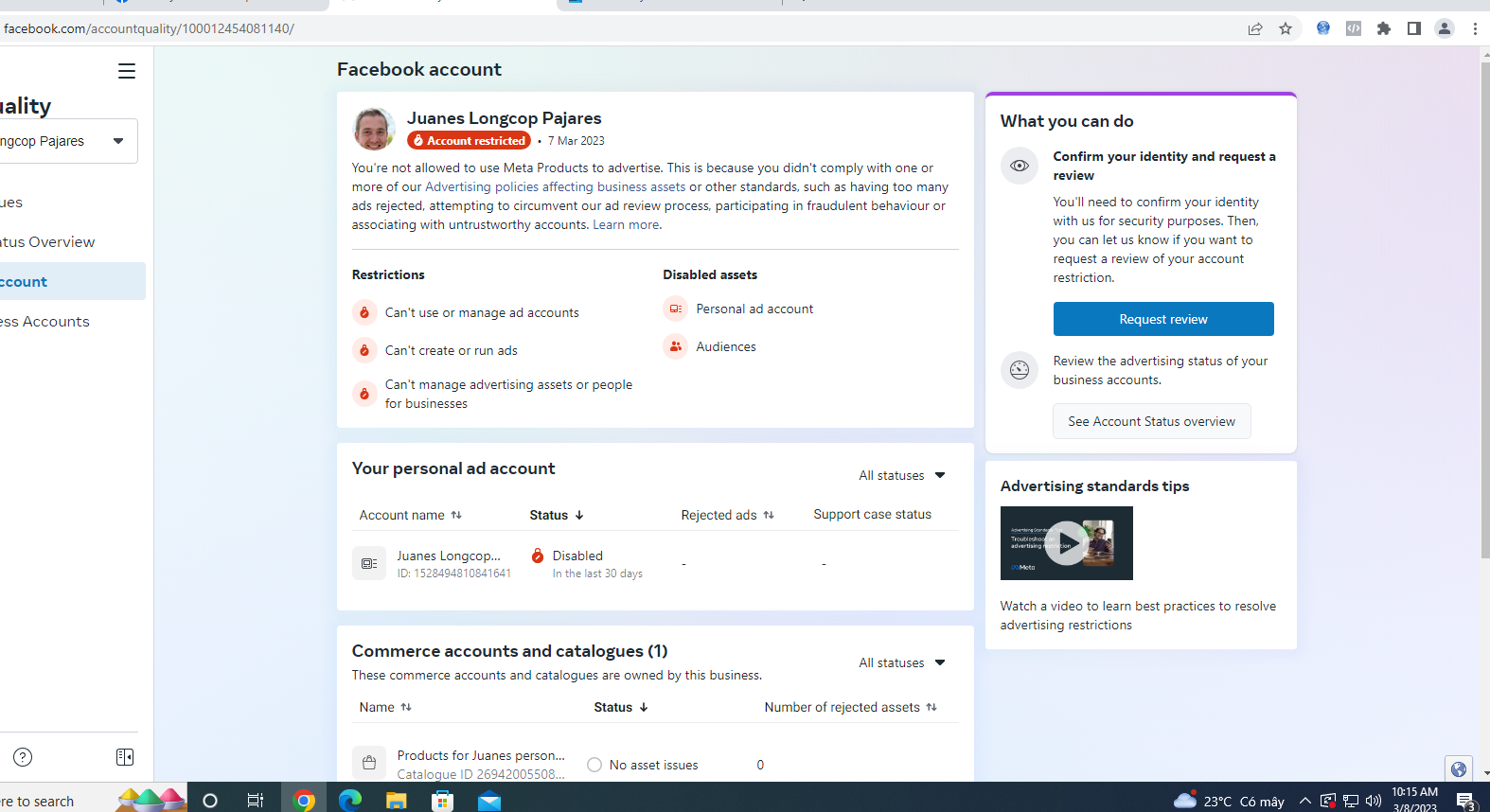Viewport: 1490px width, 812px height.
Task: Click See Account Status overview button
Action: point(1152,421)
